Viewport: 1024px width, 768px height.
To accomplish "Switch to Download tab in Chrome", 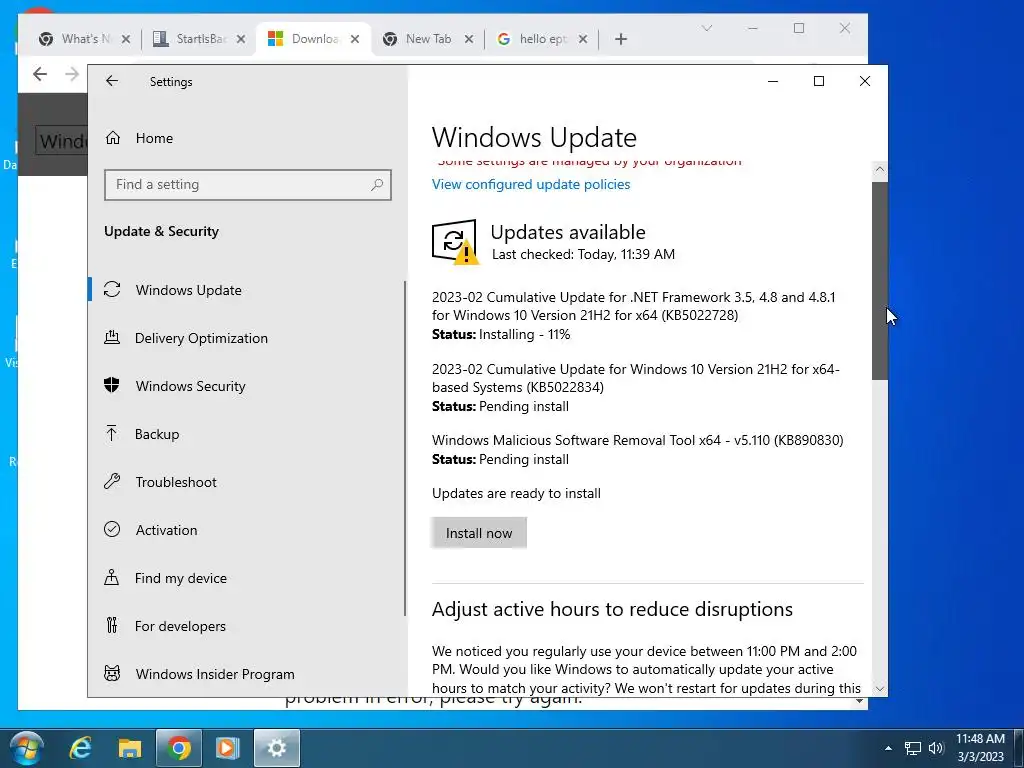I will [x=315, y=39].
